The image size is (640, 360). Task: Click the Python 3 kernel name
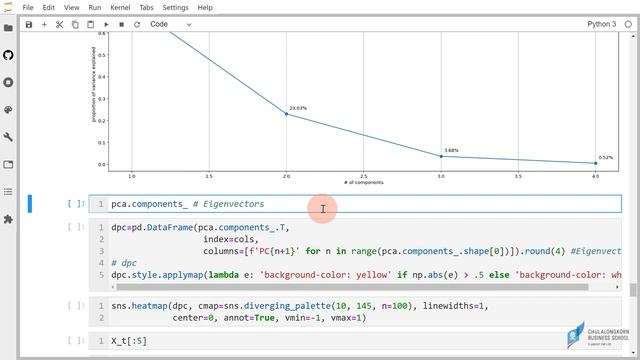click(601, 24)
